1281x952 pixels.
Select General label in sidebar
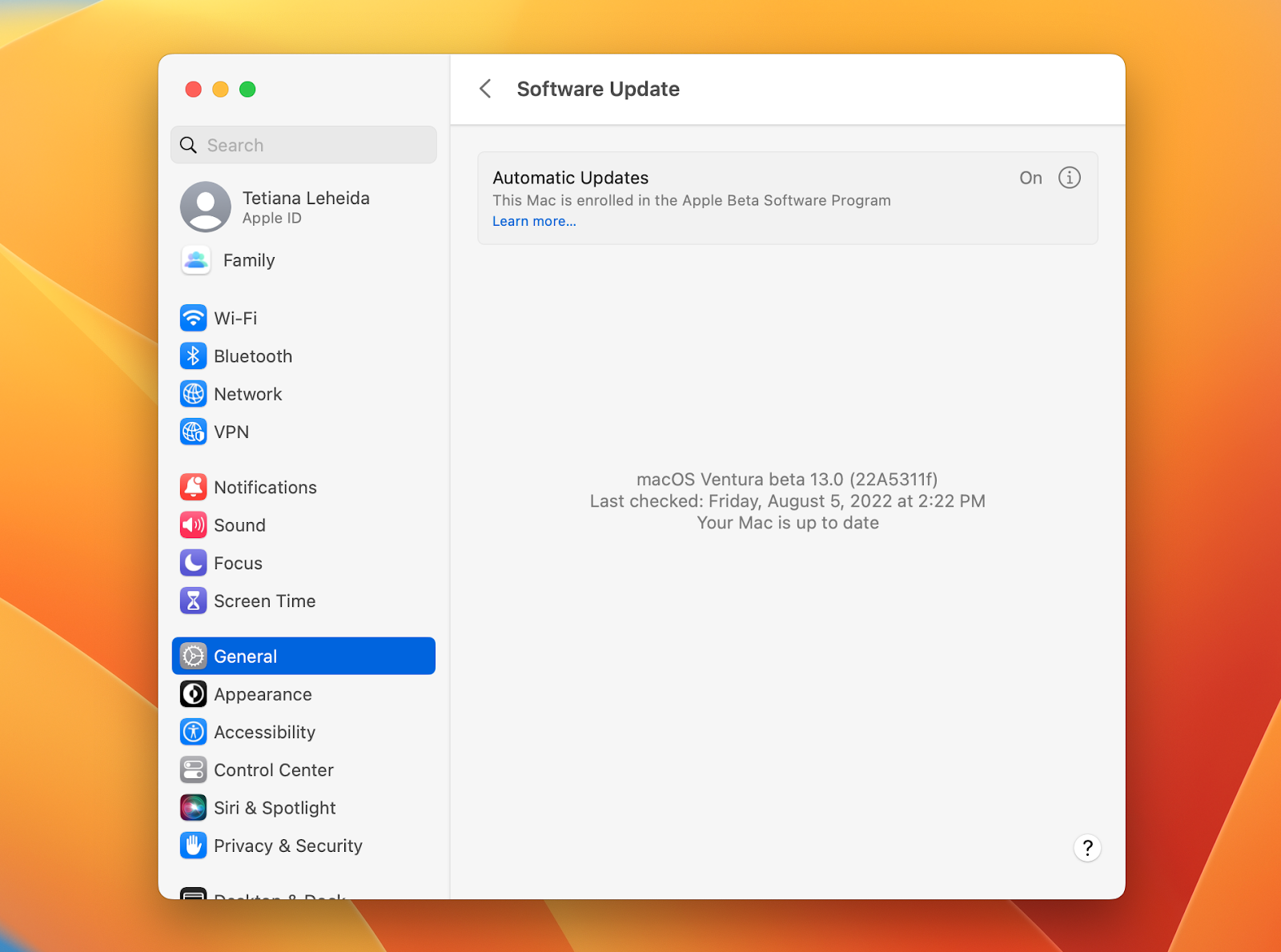(x=245, y=657)
